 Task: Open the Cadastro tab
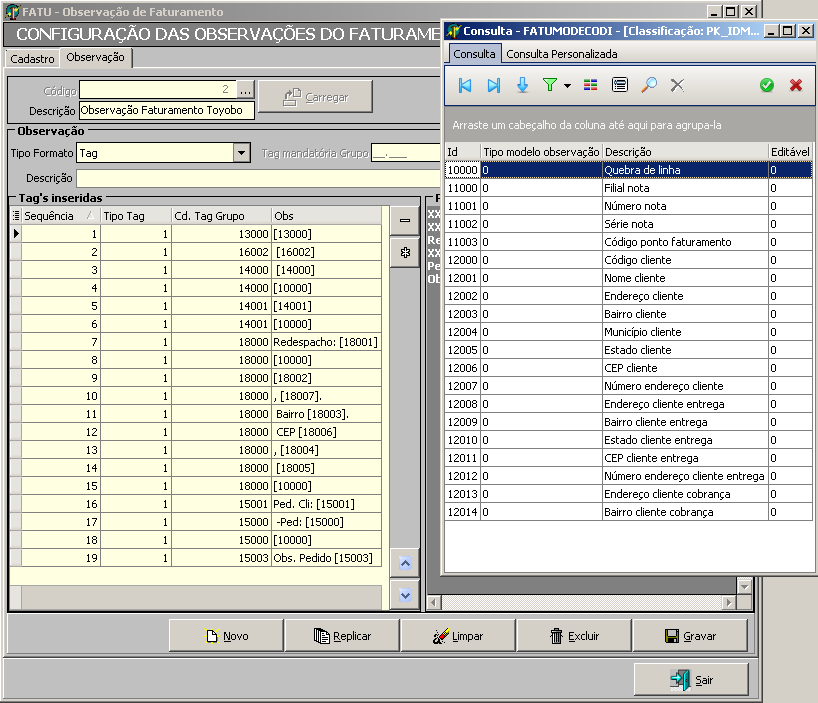pyautogui.click(x=32, y=59)
